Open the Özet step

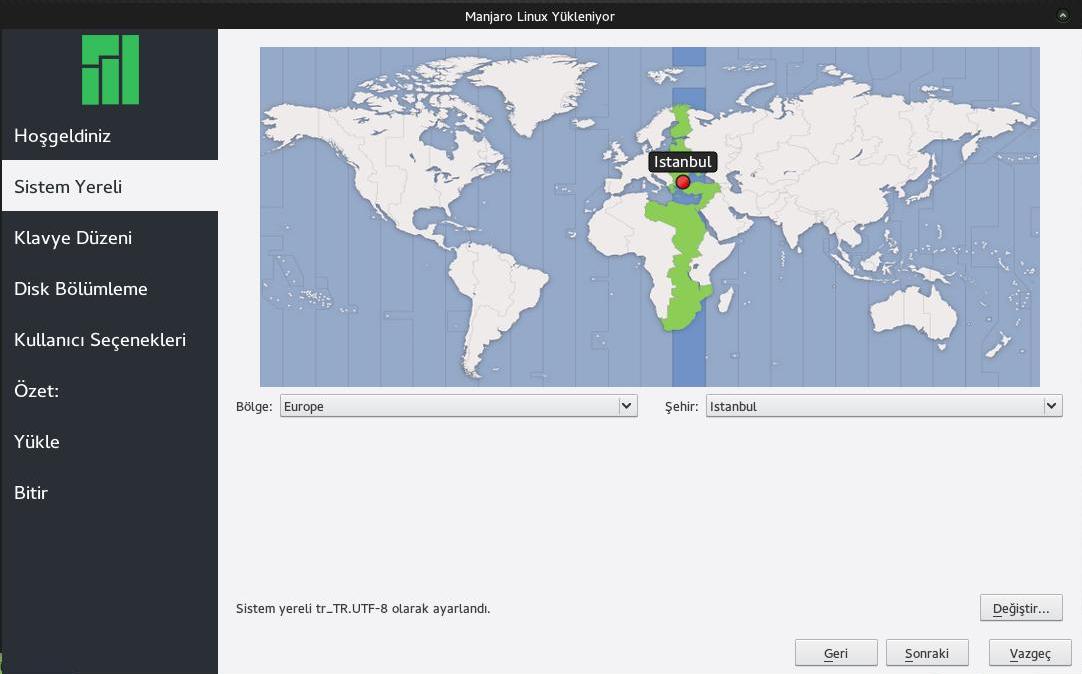[110, 390]
